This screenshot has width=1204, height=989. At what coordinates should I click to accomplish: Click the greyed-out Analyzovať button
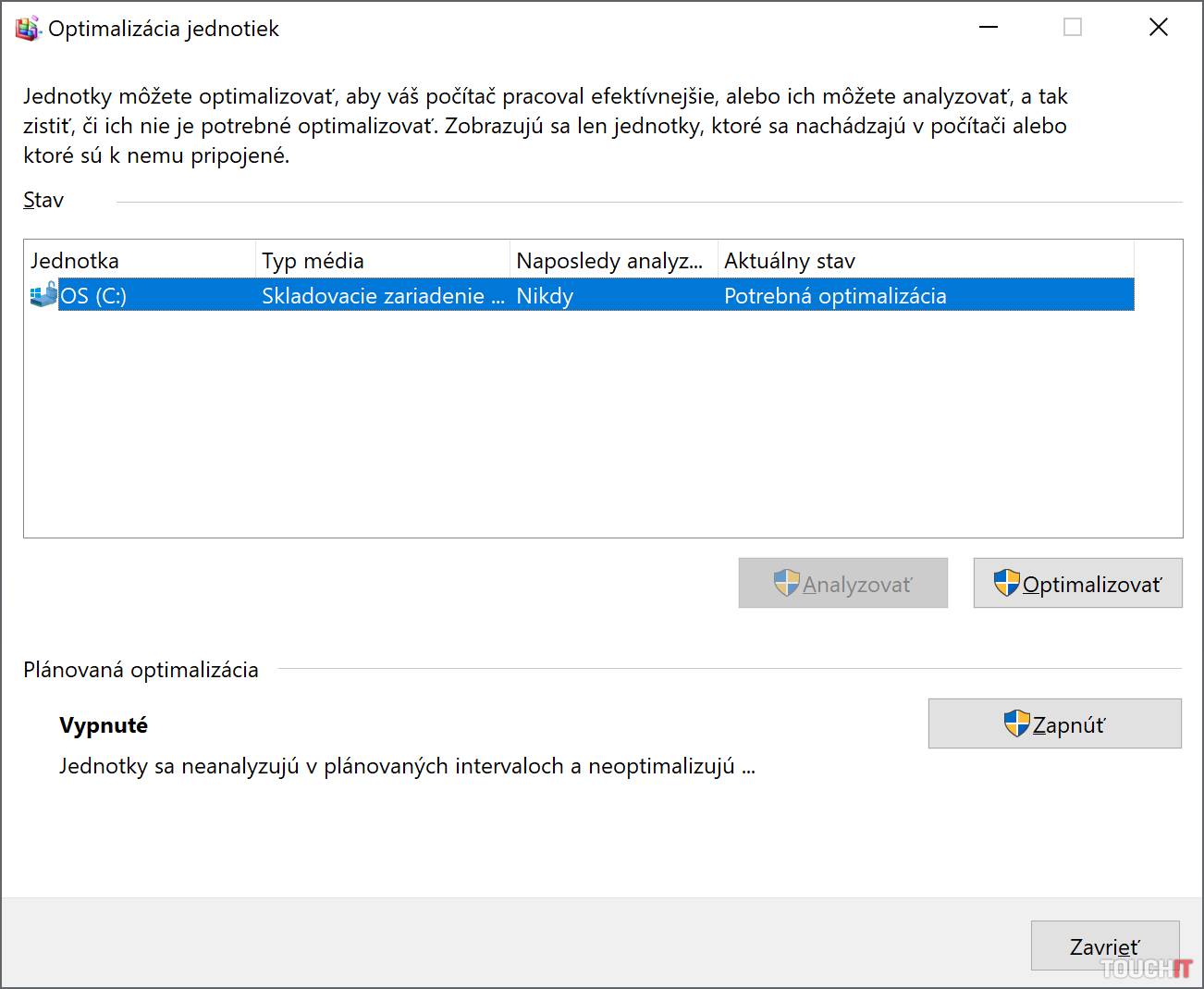(843, 583)
